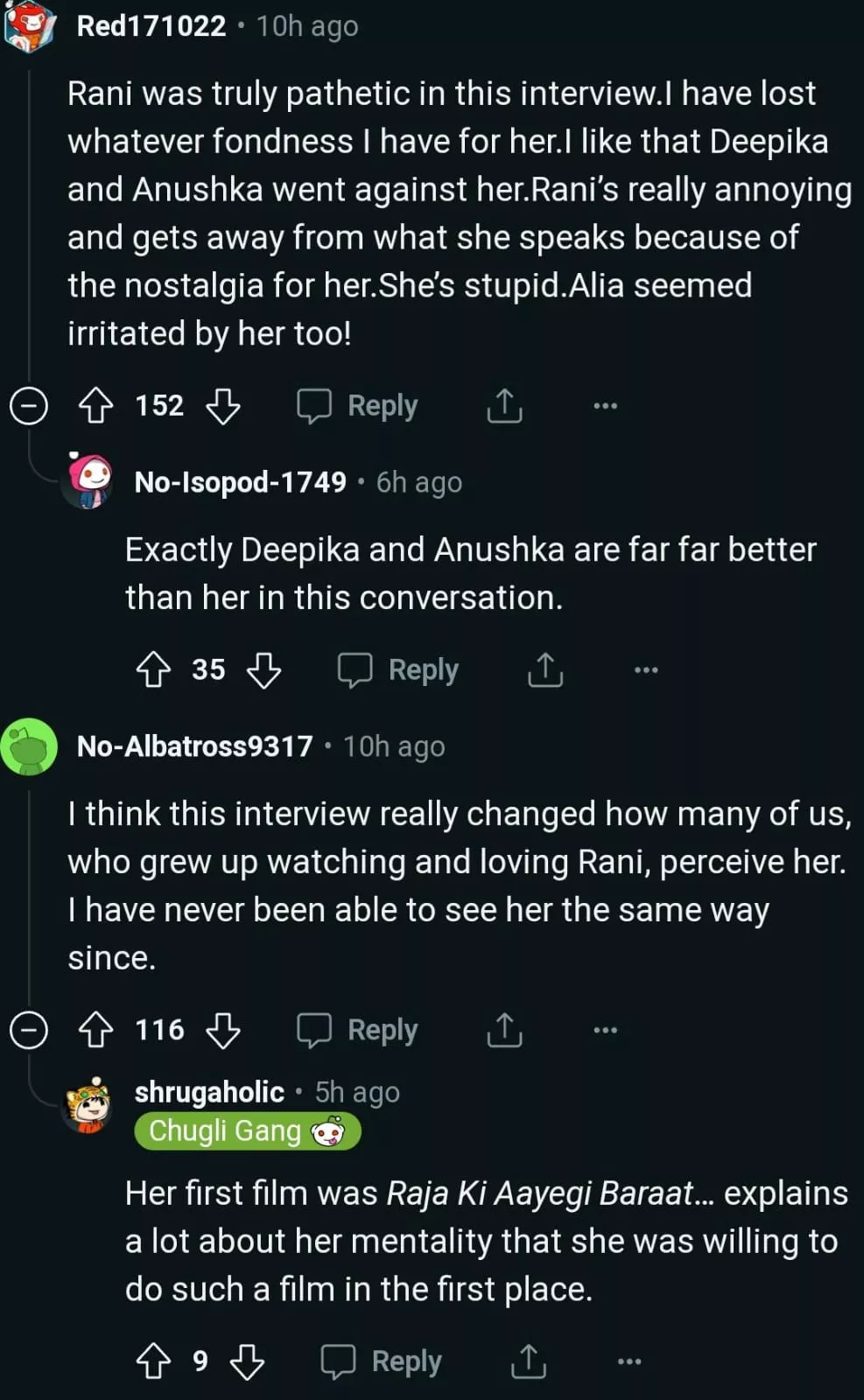
Task: Share No-Albatross9317's comment
Action: coord(504,1030)
